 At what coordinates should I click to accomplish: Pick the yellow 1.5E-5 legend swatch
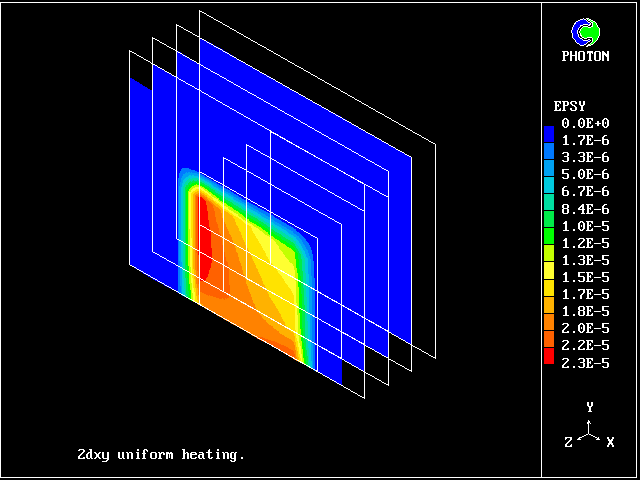point(549,276)
